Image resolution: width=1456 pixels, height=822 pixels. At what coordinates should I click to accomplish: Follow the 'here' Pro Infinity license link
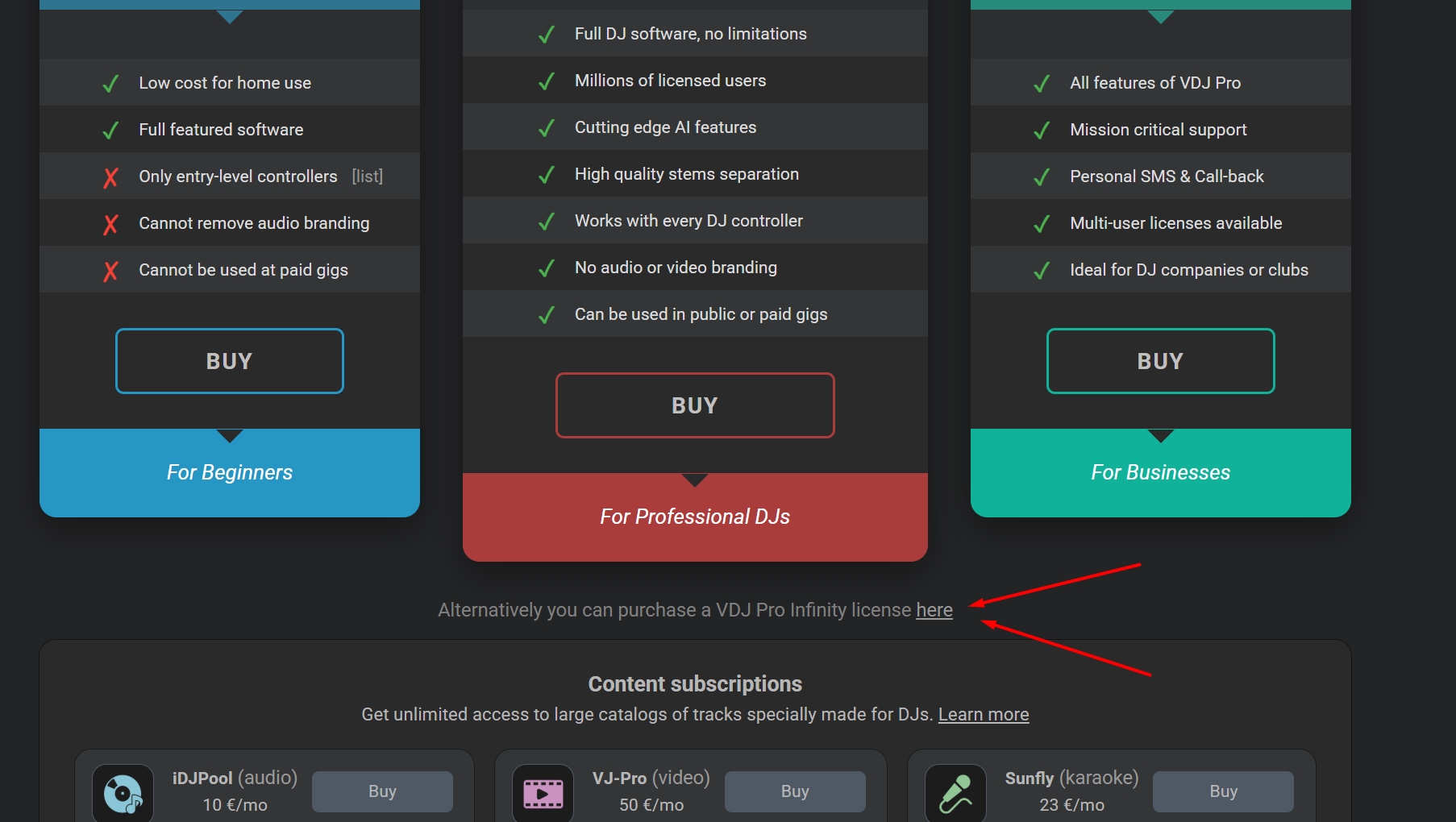pos(934,610)
